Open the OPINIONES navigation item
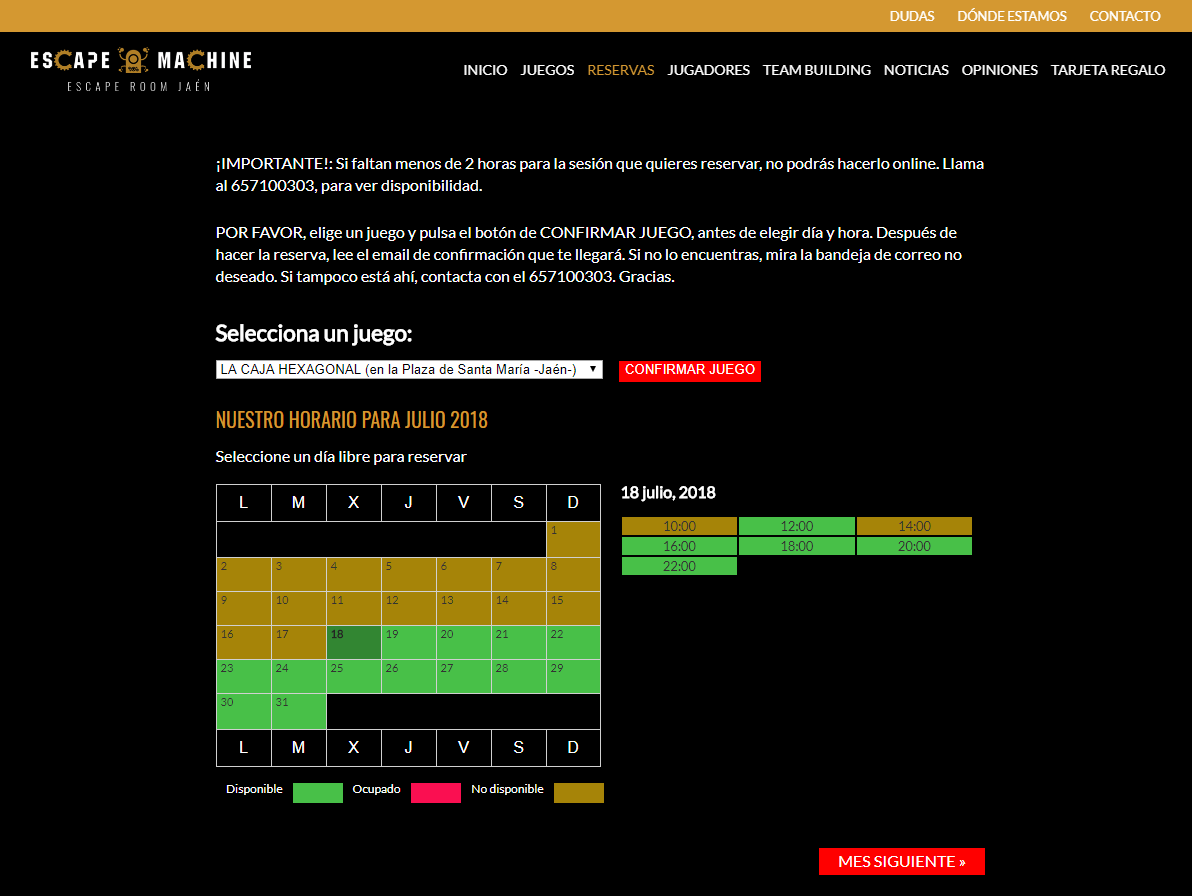1192x896 pixels. pos(999,70)
